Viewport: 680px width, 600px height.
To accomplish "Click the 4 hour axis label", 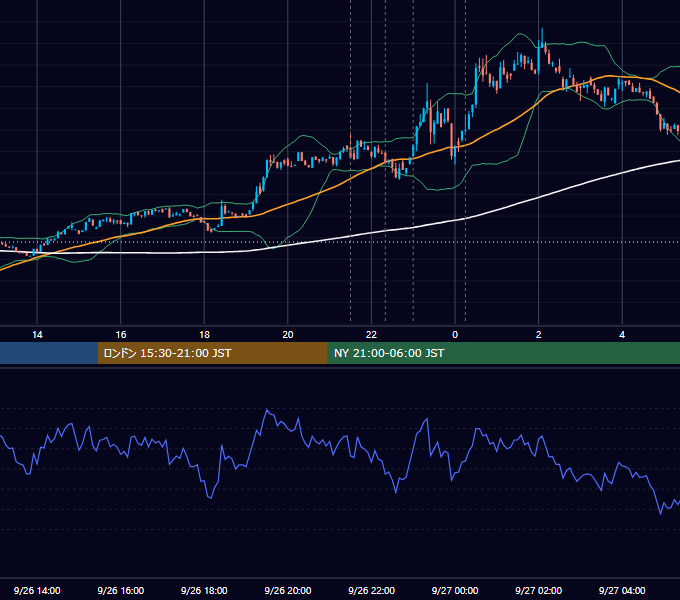I will click(x=622, y=335).
